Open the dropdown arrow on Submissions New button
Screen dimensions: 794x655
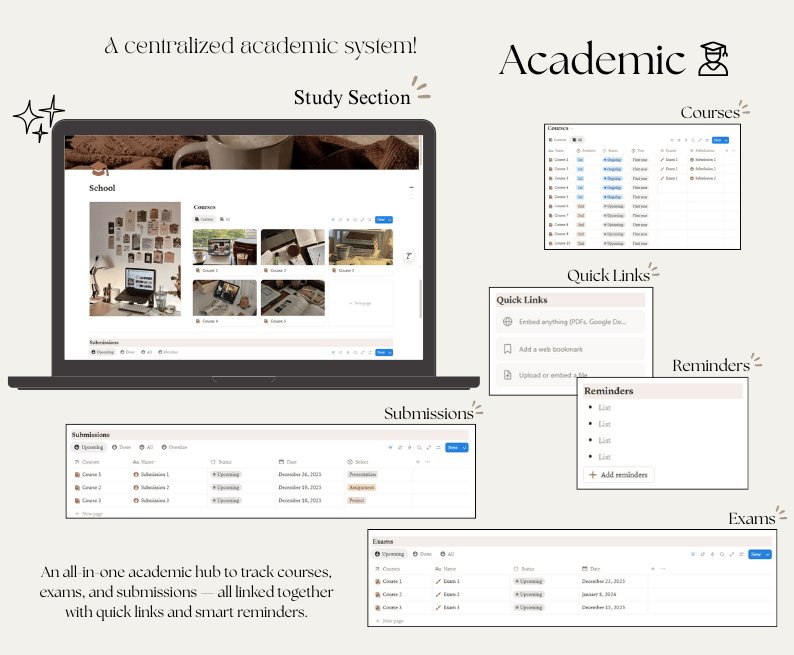pos(464,447)
